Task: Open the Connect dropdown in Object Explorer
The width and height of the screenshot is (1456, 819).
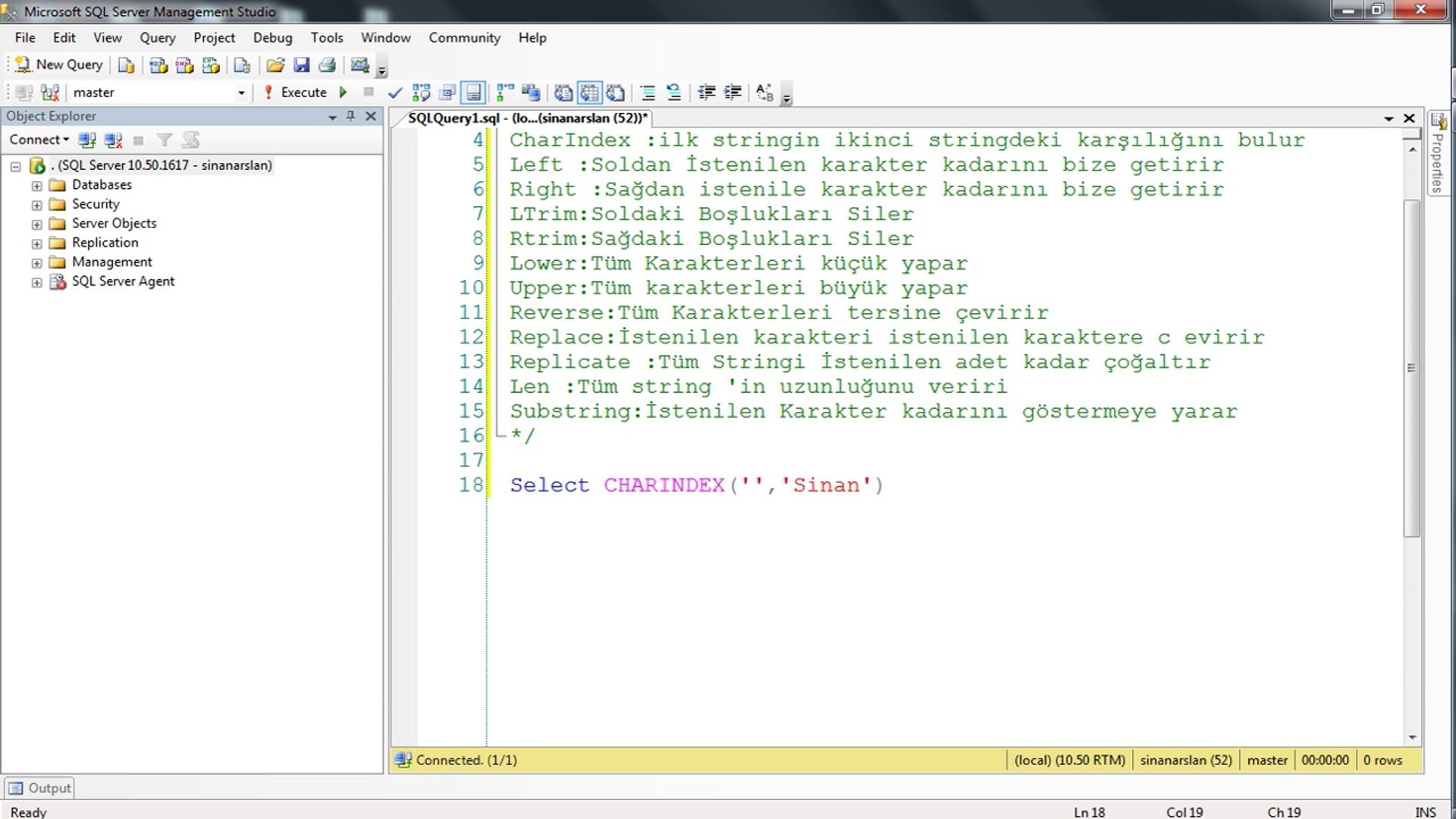Action: 39,140
